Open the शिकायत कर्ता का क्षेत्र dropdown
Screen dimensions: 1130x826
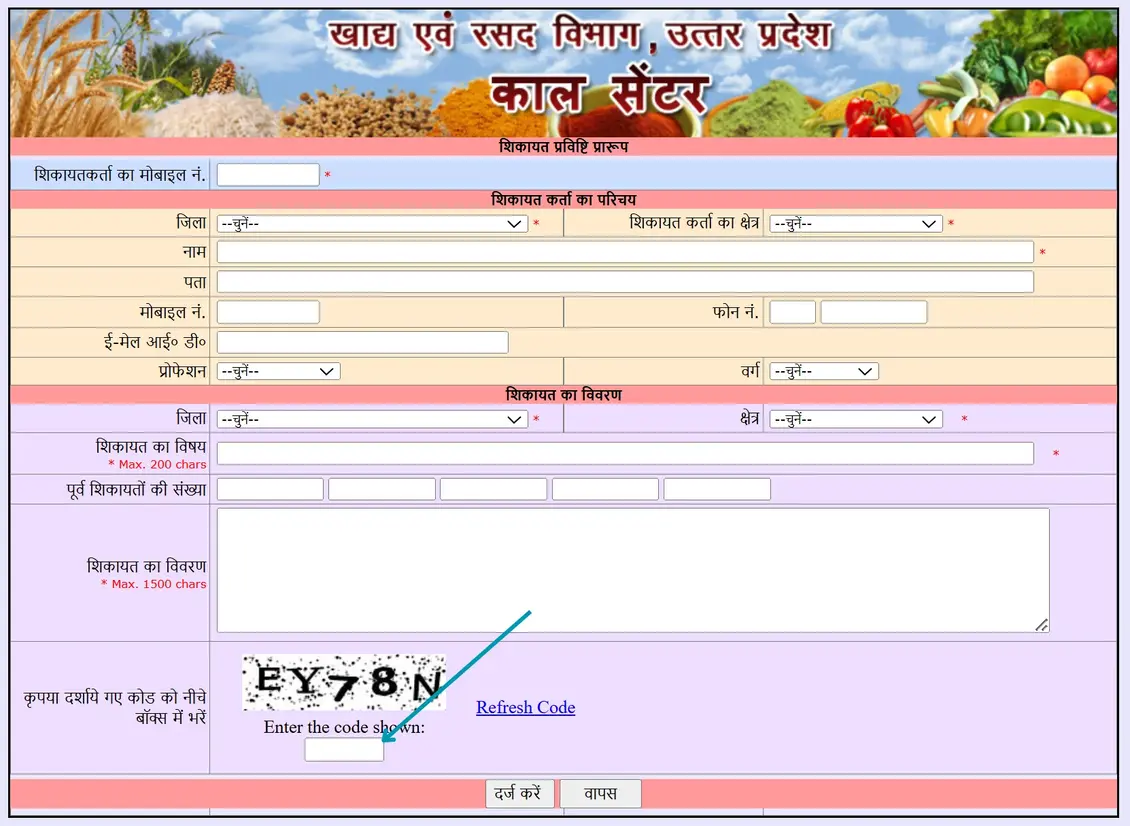click(855, 223)
